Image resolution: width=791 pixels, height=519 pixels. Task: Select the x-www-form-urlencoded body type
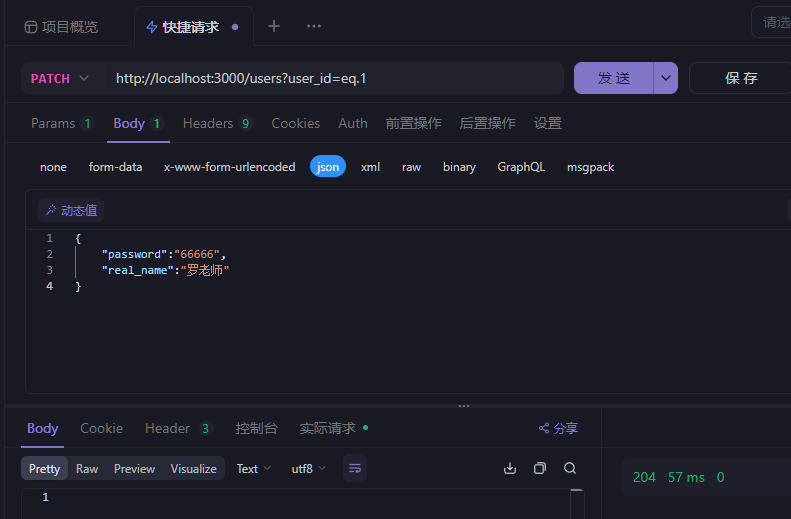pos(230,167)
